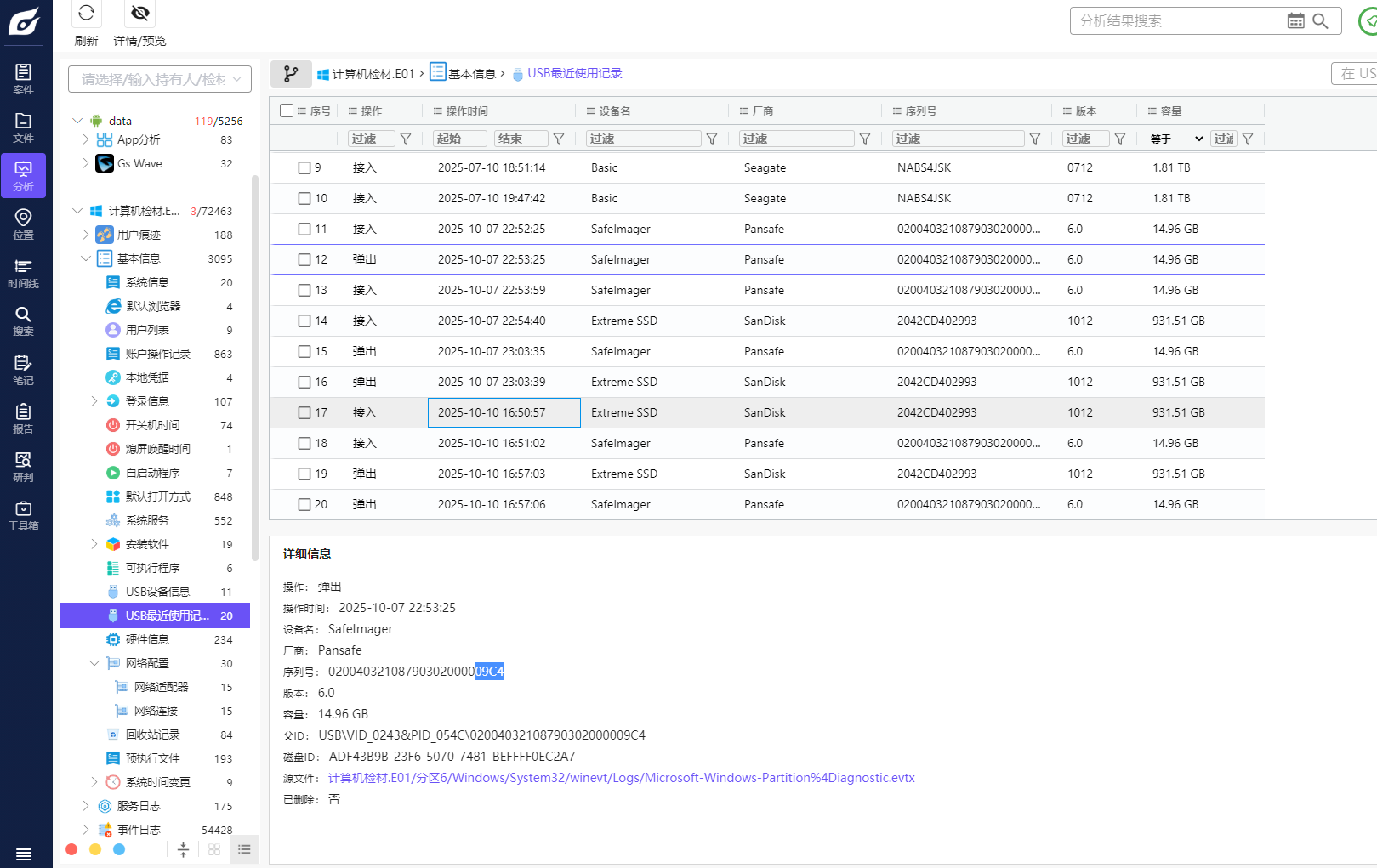This screenshot has width=1377, height=868.
Task: Check the checkbox for row 20
Action: click(304, 505)
